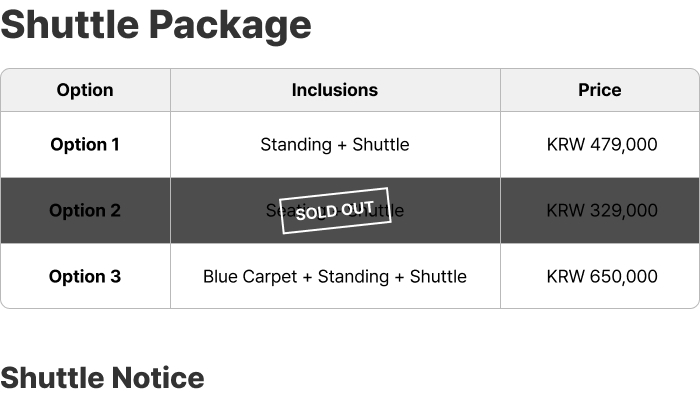The image size is (700, 415).
Task: Click the KRW 329,000 price
Action: pyautogui.click(x=602, y=211)
